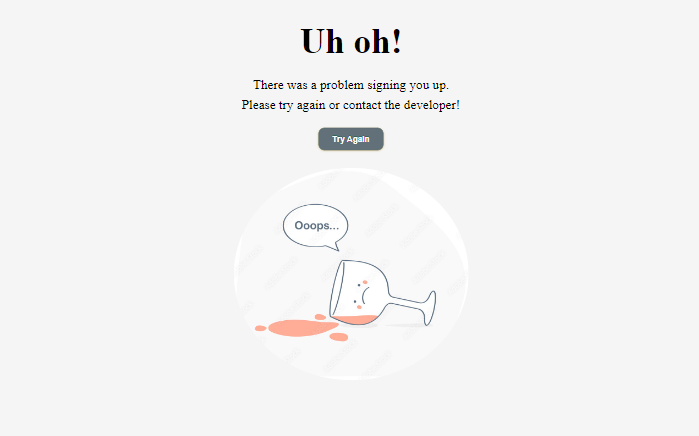
Task: Click the Try Again button
Action: (x=351, y=139)
